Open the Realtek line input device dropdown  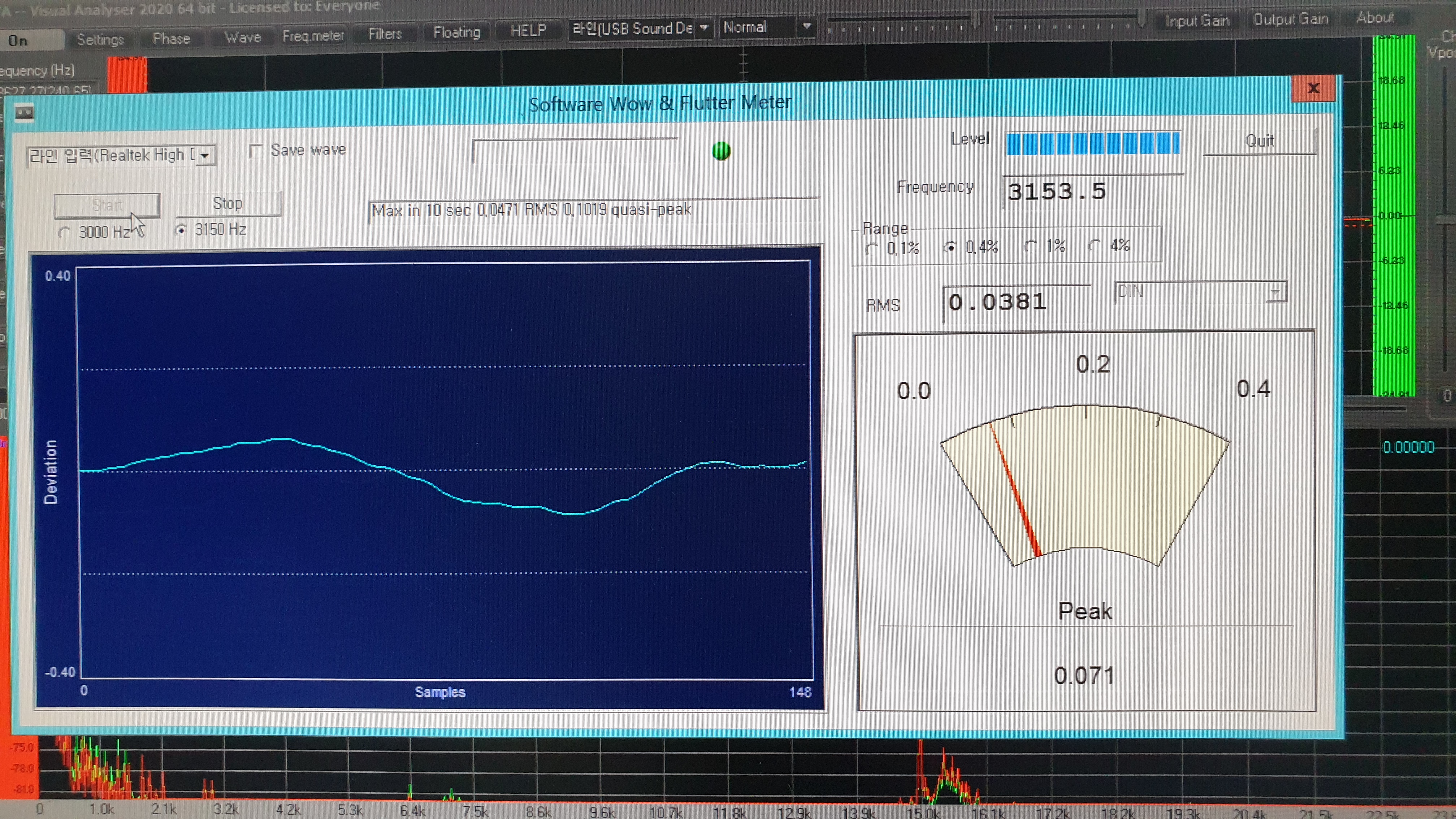[205, 155]
